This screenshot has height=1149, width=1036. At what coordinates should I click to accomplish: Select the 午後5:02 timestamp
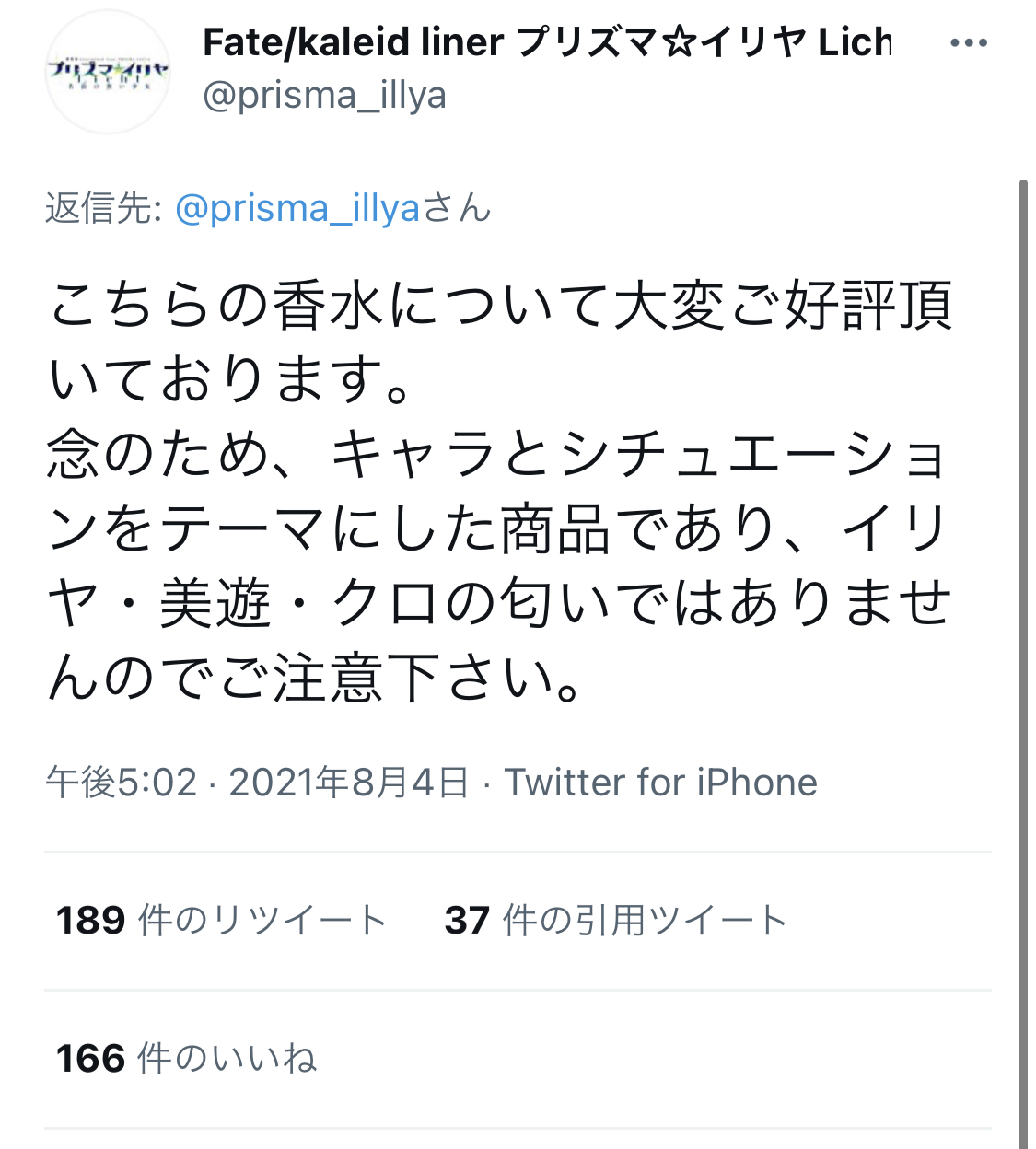pos(122,783)
